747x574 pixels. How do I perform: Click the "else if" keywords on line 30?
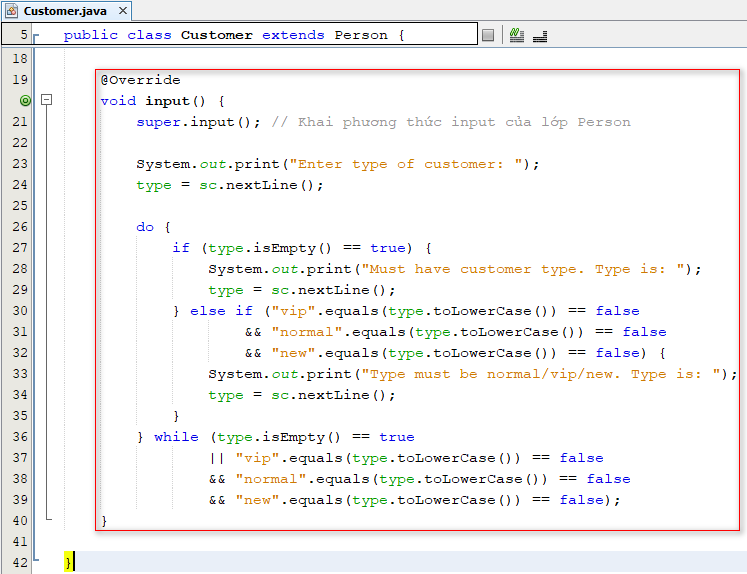[222, 311]
